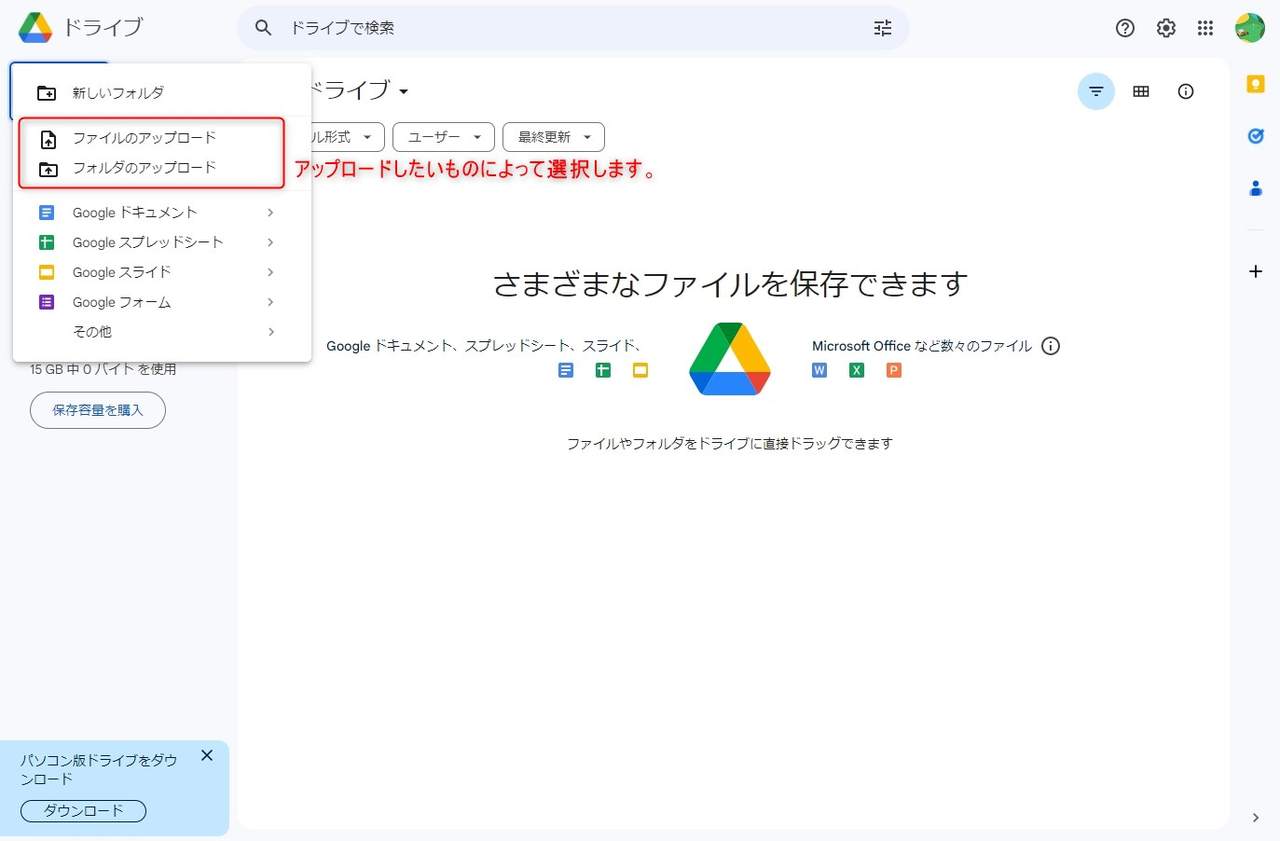
Task: Click the large Drive logo in center
Action: pos(730,359)
